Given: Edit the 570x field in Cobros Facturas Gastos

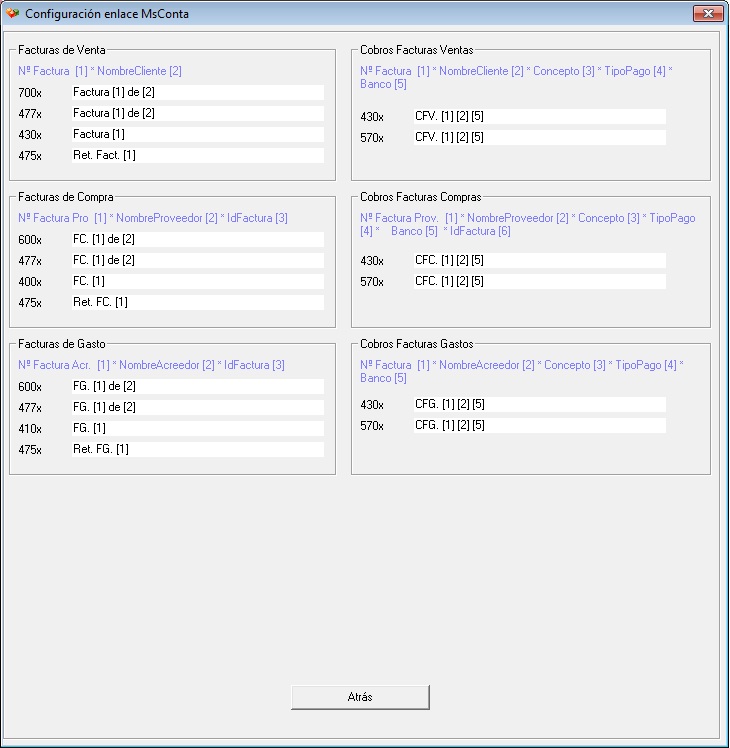Looking at the screenshot, I should [x=540, y=425].
